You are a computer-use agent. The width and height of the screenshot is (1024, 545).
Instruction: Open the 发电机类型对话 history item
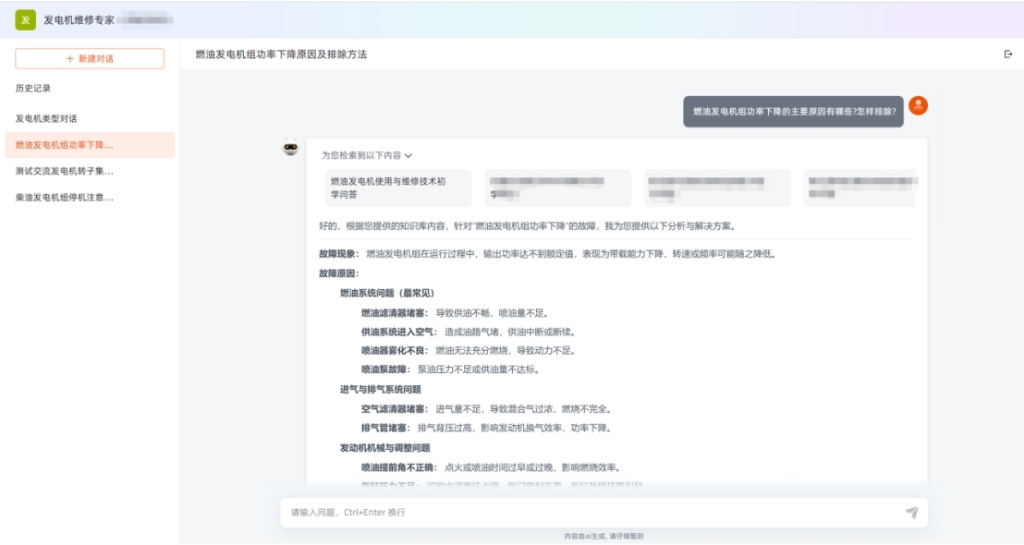click(89, 119)
